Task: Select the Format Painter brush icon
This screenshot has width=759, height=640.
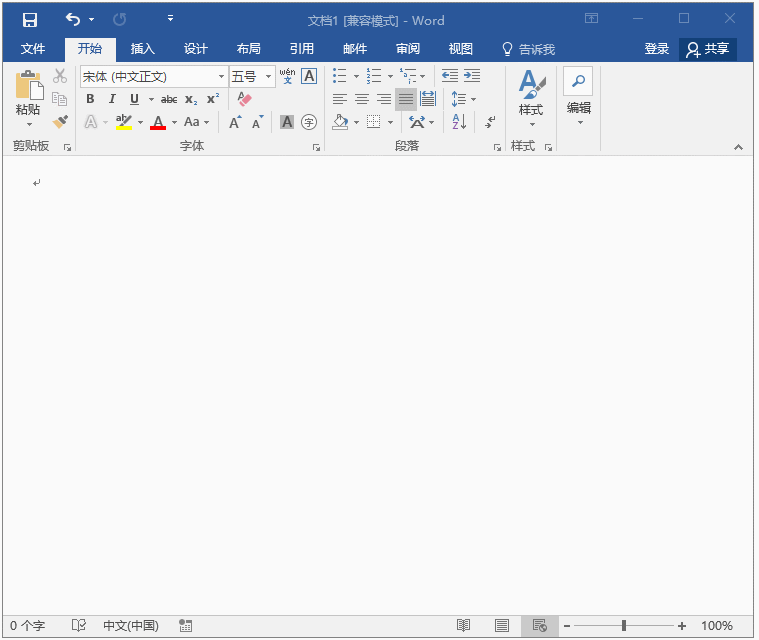Action: [61, 121]
